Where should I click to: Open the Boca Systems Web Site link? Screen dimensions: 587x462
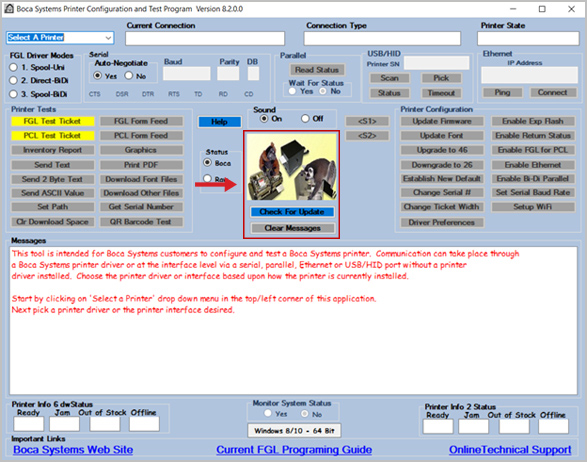coord(73,450)
